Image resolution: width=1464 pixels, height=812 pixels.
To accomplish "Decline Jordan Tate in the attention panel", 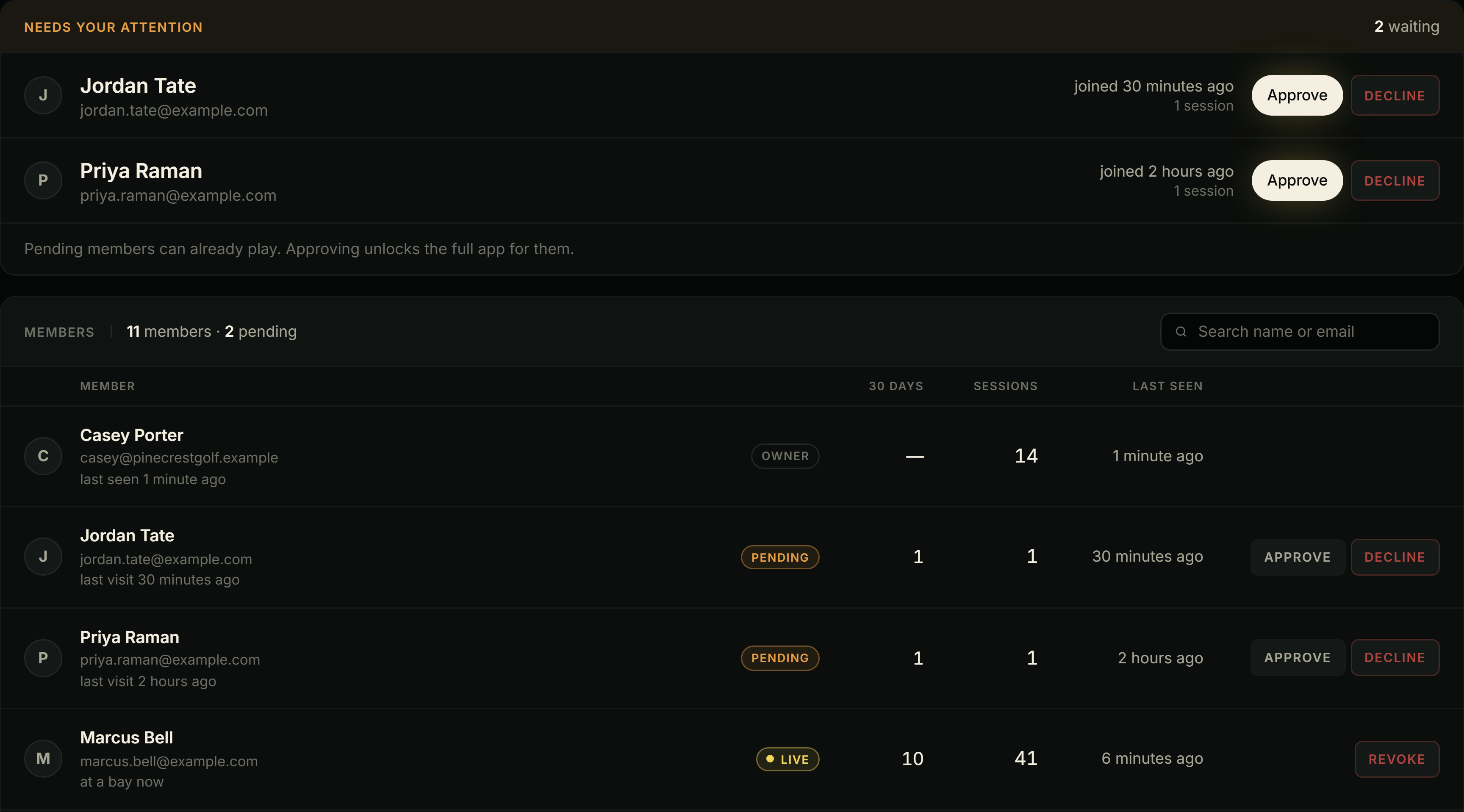I will pyautogui.click(x=1395, y=95).
